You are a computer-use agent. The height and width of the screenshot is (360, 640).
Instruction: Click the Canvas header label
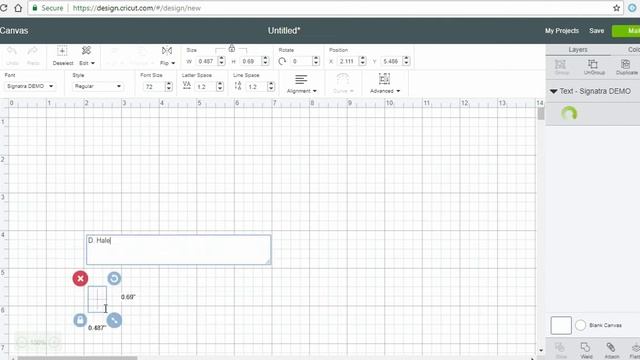14,31
